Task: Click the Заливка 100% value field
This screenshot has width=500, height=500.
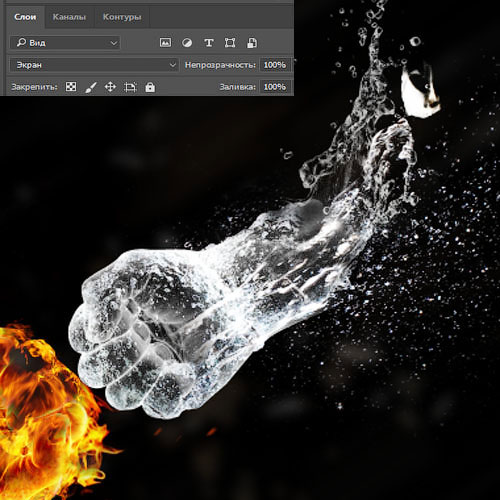Action: 275,87
